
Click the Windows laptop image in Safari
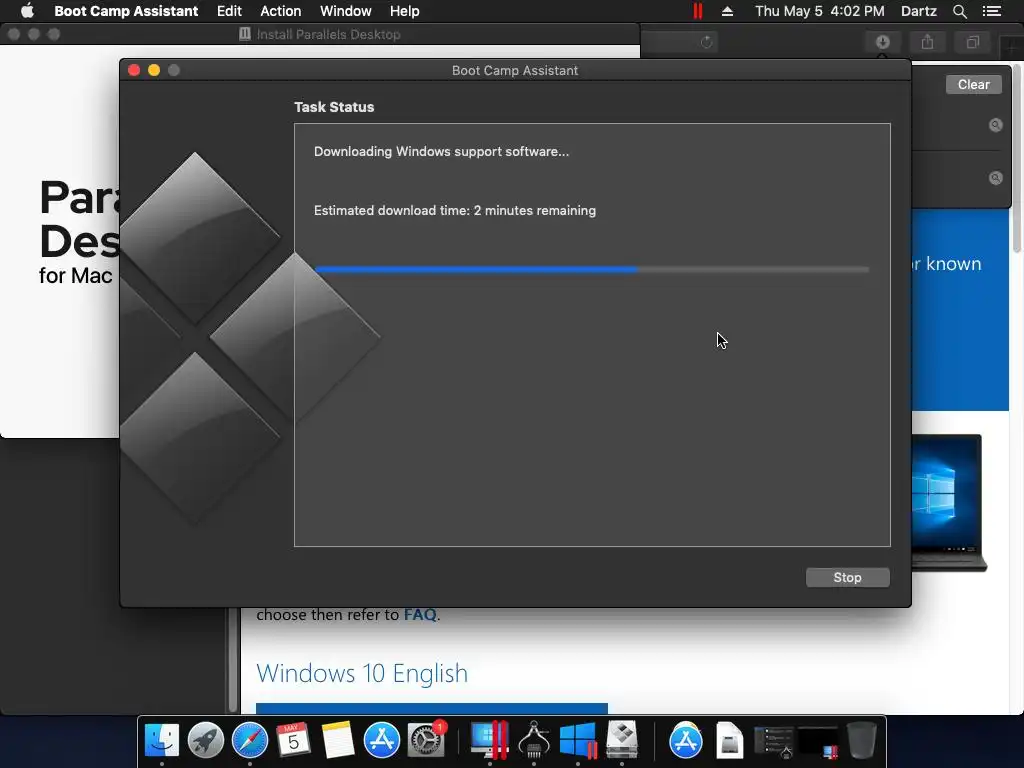tap(950, 502)
